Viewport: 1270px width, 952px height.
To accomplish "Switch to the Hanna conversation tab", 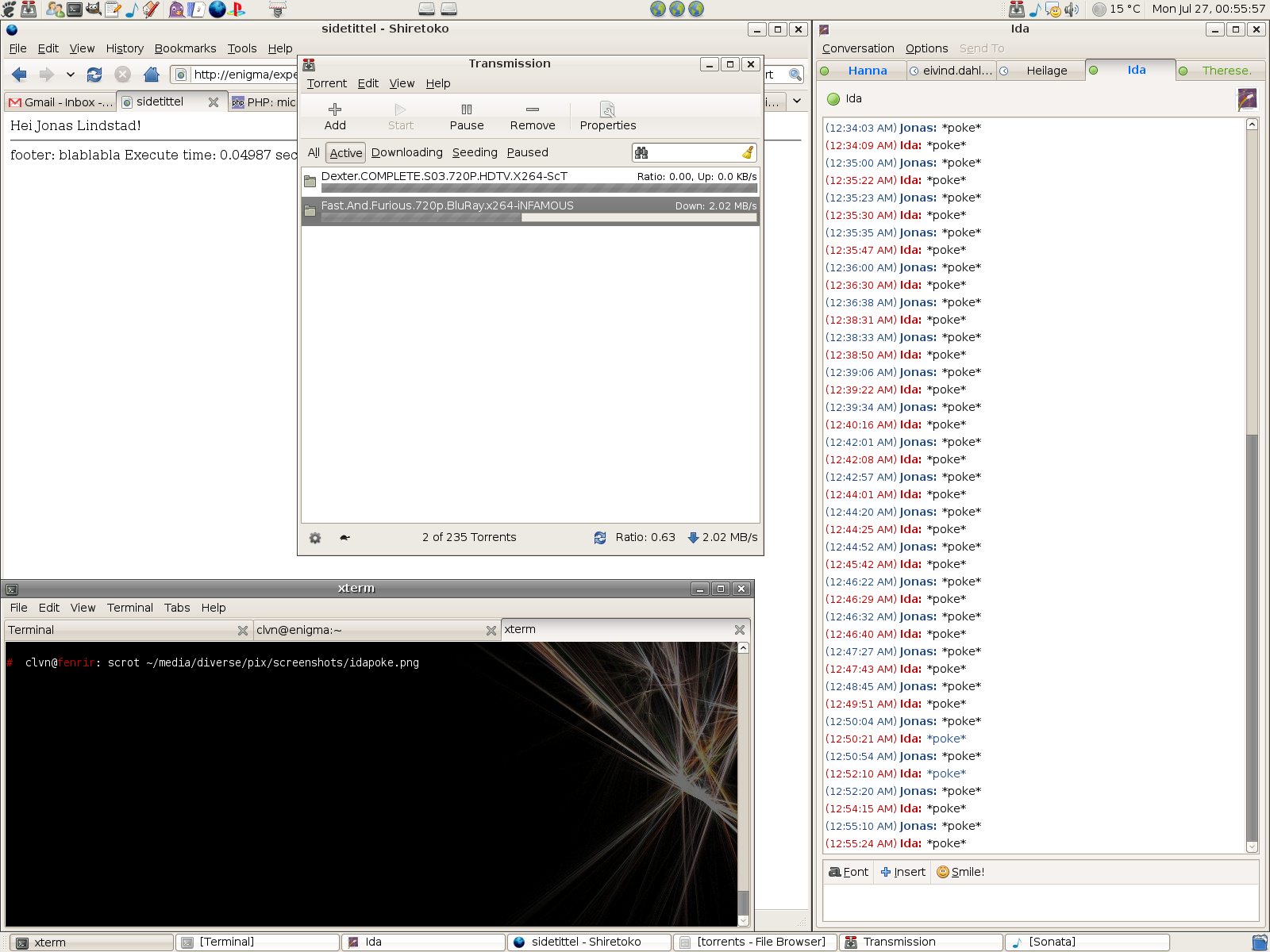I will tap(867, 71).
